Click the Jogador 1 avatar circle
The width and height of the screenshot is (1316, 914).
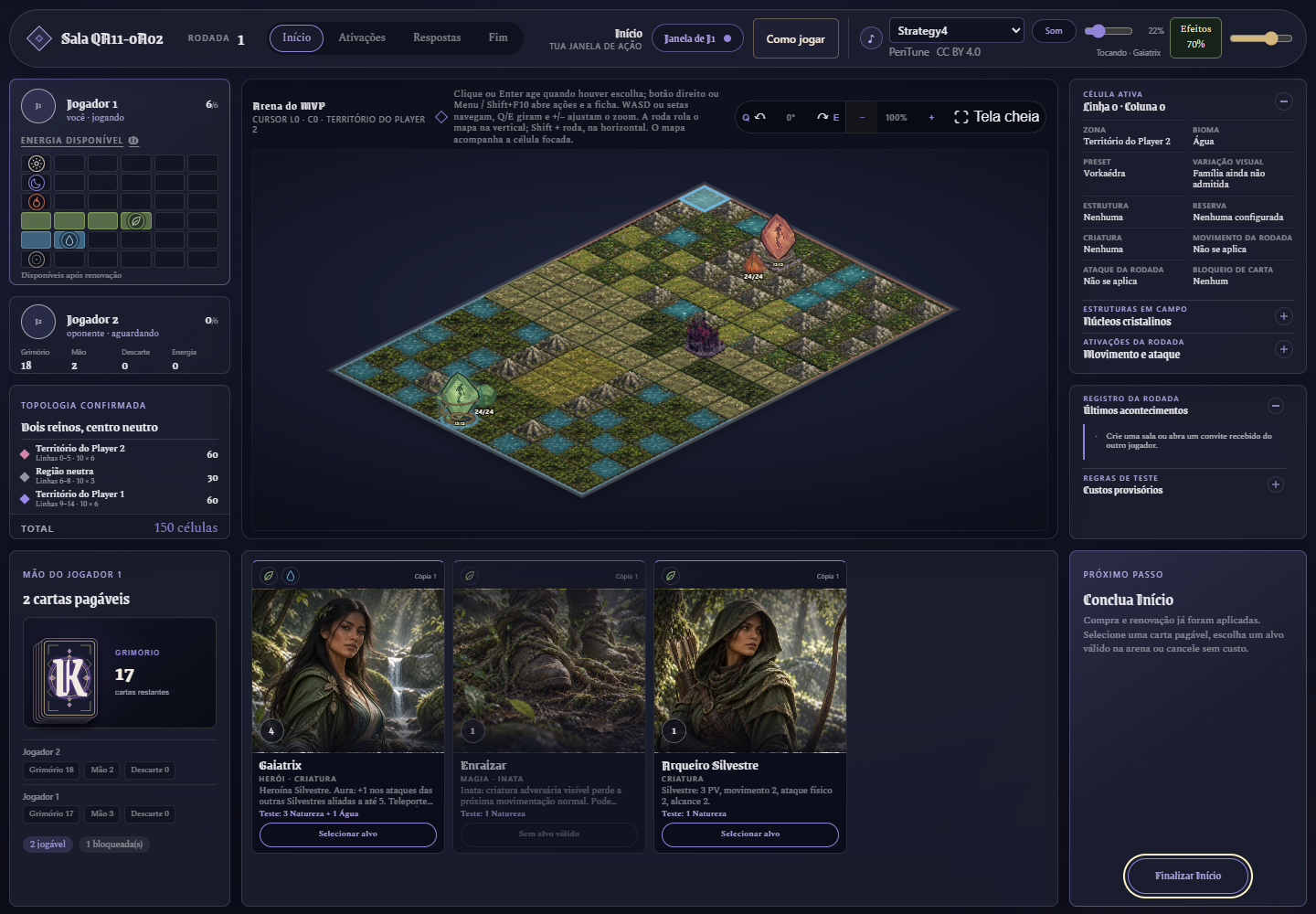pos(38,106)
